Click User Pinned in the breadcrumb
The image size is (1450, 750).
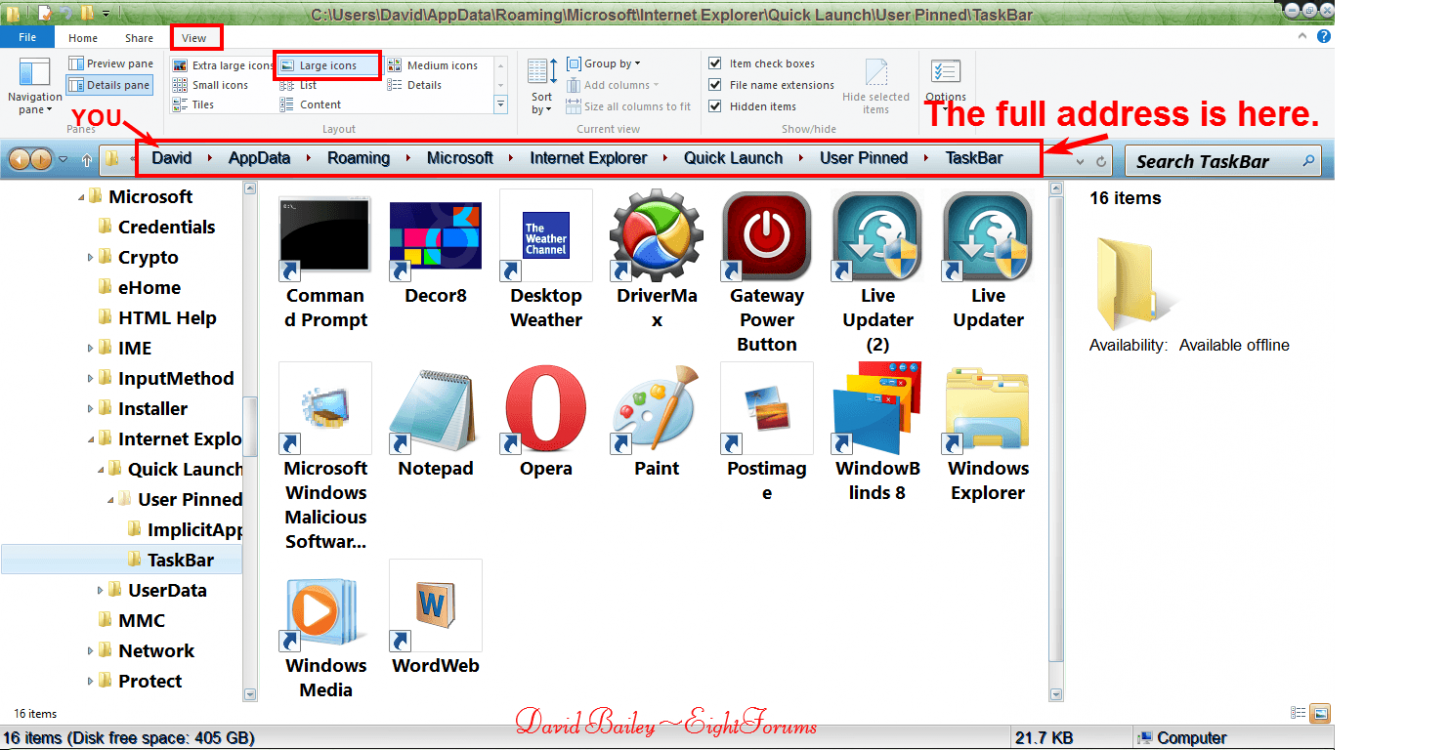(863, 158)
